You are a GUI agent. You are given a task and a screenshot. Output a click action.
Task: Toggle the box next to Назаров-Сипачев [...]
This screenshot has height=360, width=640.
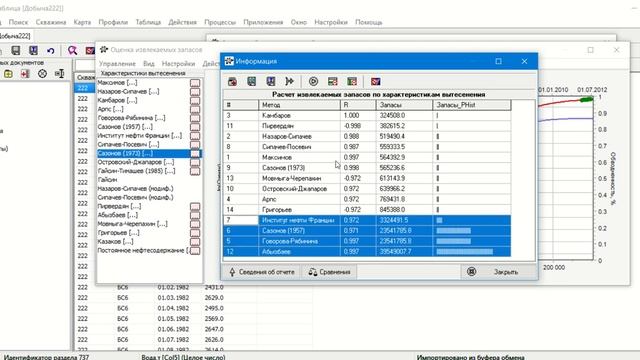(x=195, y=92)
